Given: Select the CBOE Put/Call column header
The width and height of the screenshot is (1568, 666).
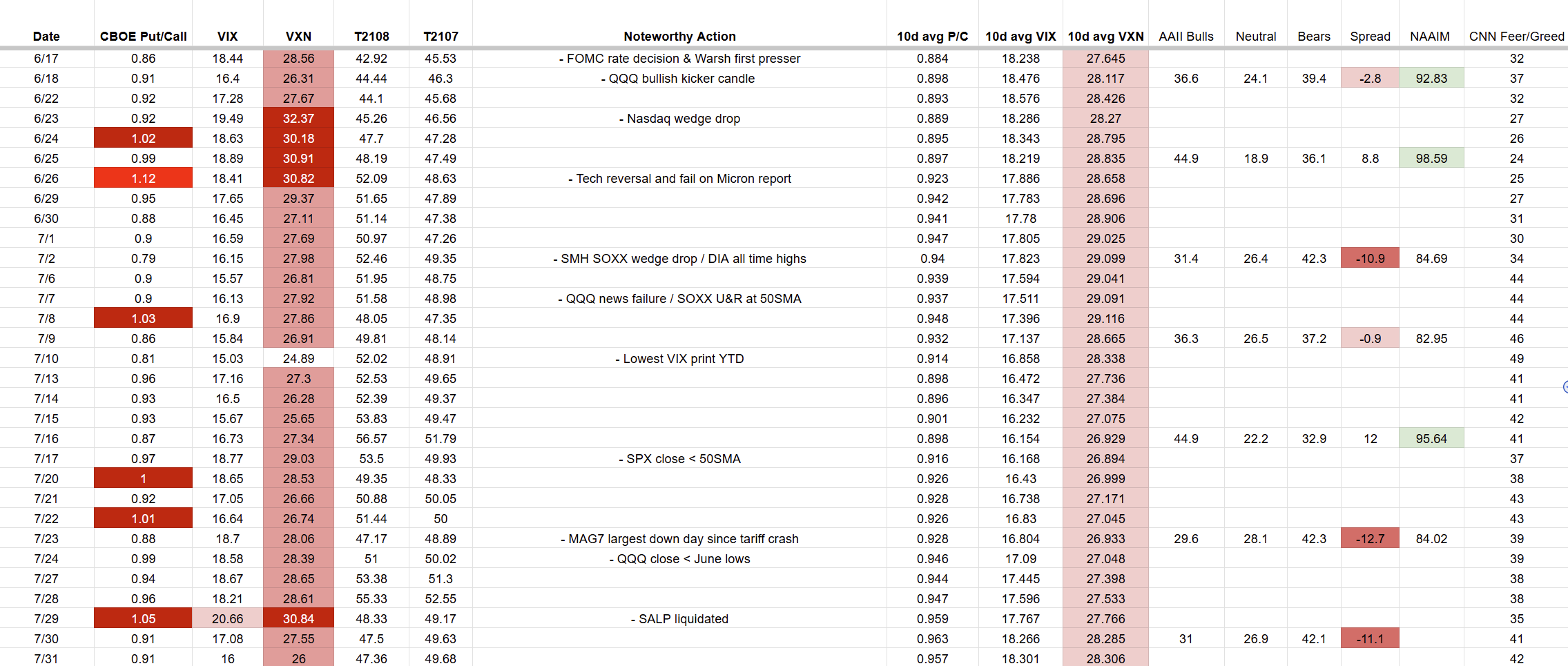Looking at the screenshot, I should 143,37.
